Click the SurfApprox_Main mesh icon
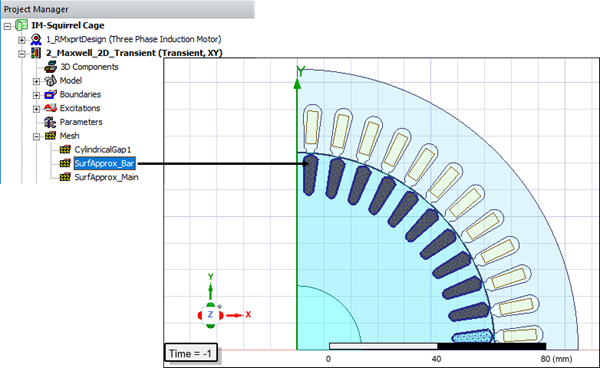Viewport: 600px width, 368px height. pyautogui.click(x=65, y=177)
